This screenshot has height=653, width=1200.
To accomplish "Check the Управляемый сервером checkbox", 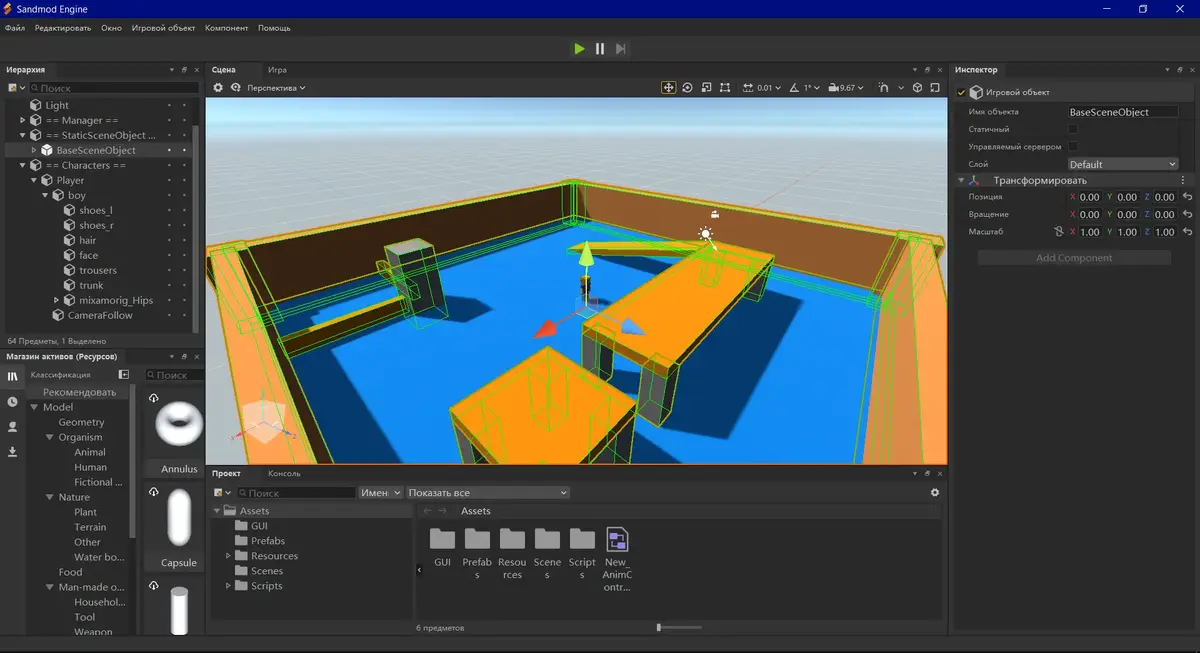I will (x=1073, y=146).
